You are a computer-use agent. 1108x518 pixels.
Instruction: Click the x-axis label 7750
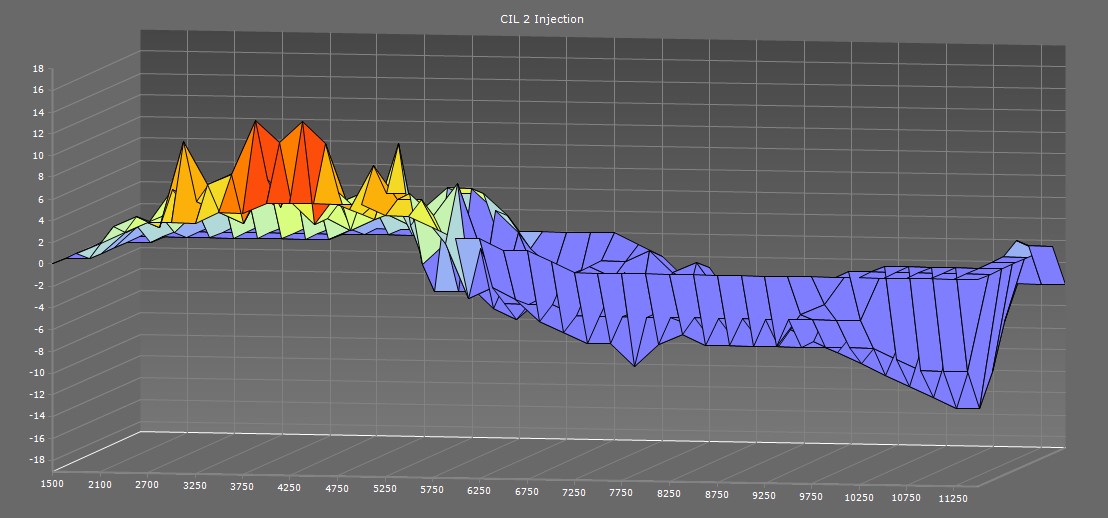click(621, 493)
